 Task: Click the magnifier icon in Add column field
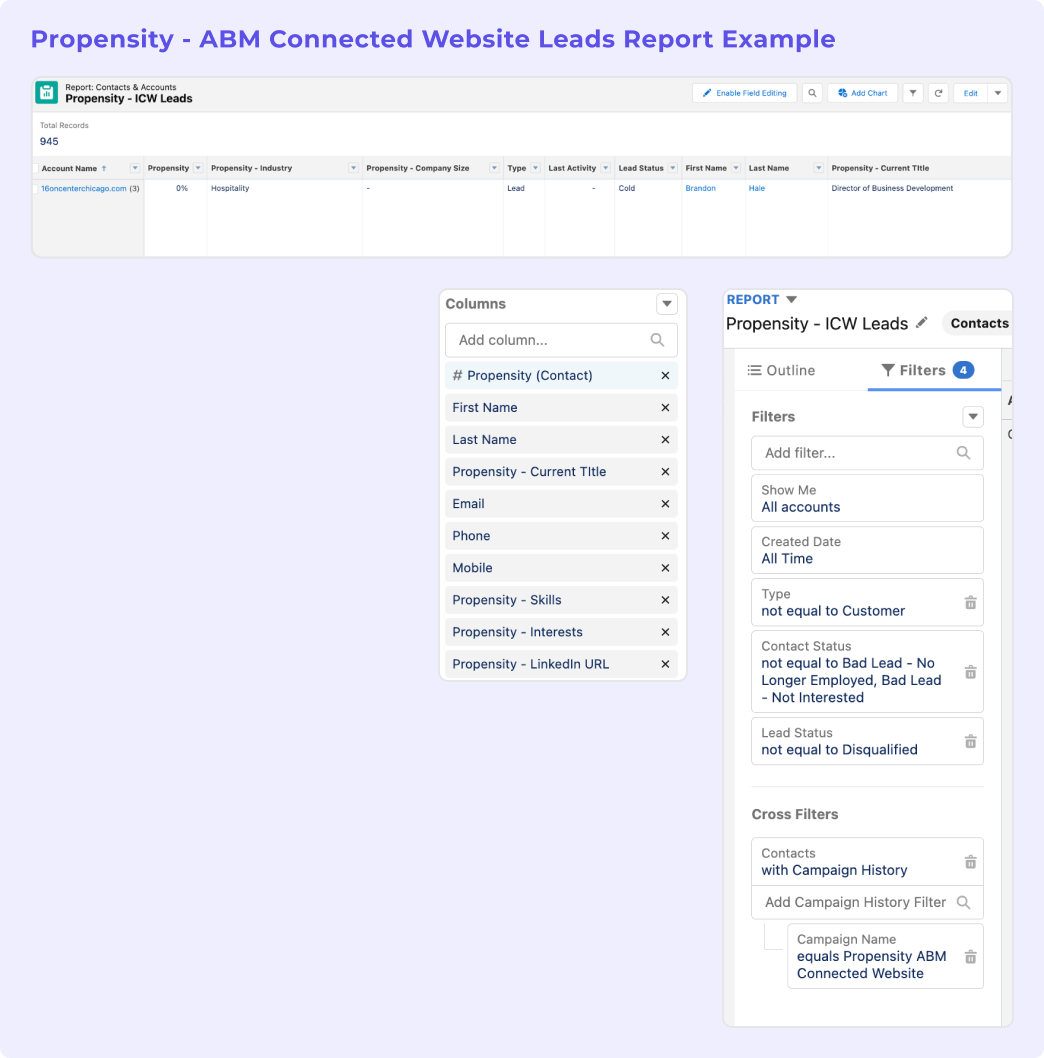tap(657, 340)
